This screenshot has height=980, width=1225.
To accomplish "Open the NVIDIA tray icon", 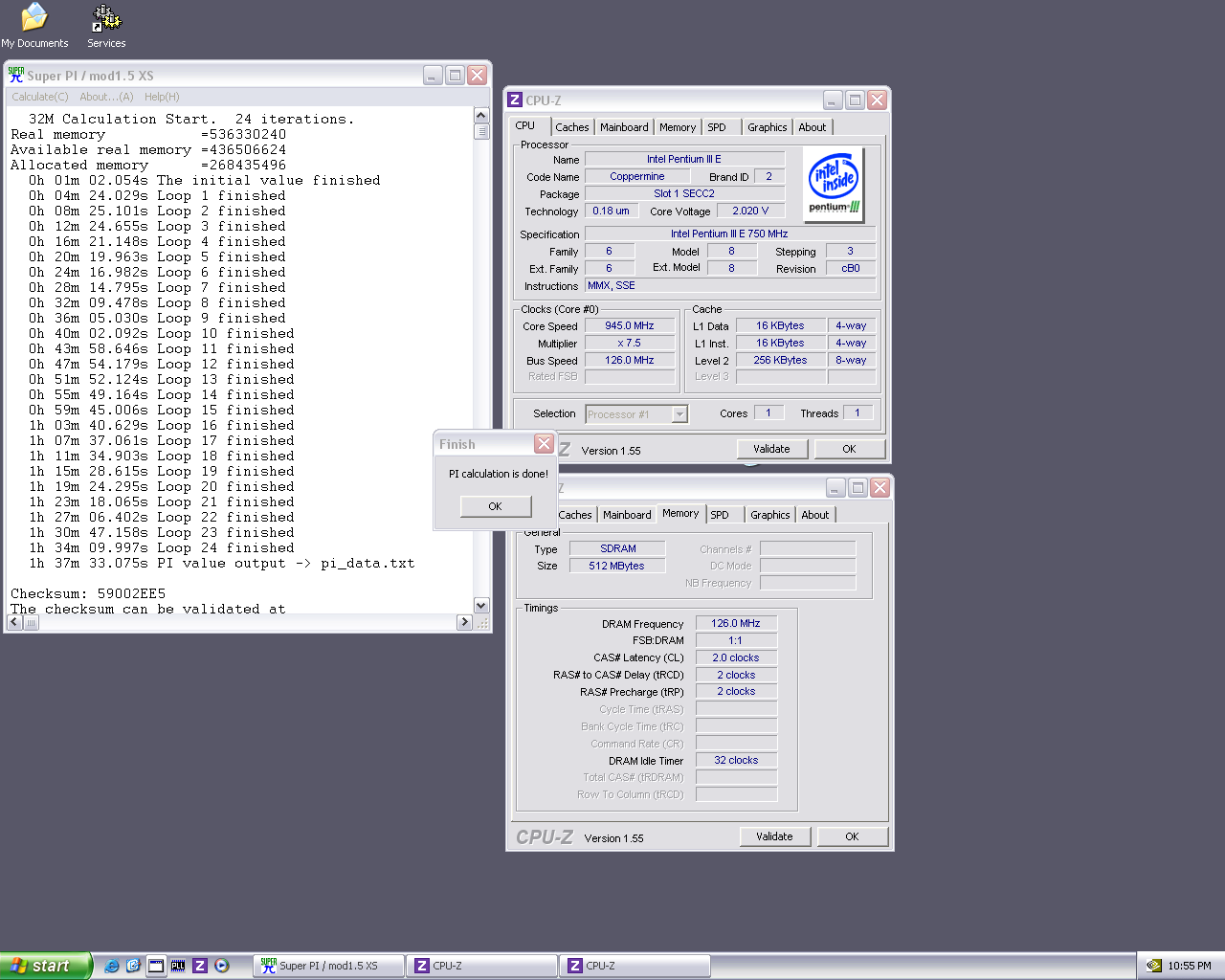I will pos(1154,966).
